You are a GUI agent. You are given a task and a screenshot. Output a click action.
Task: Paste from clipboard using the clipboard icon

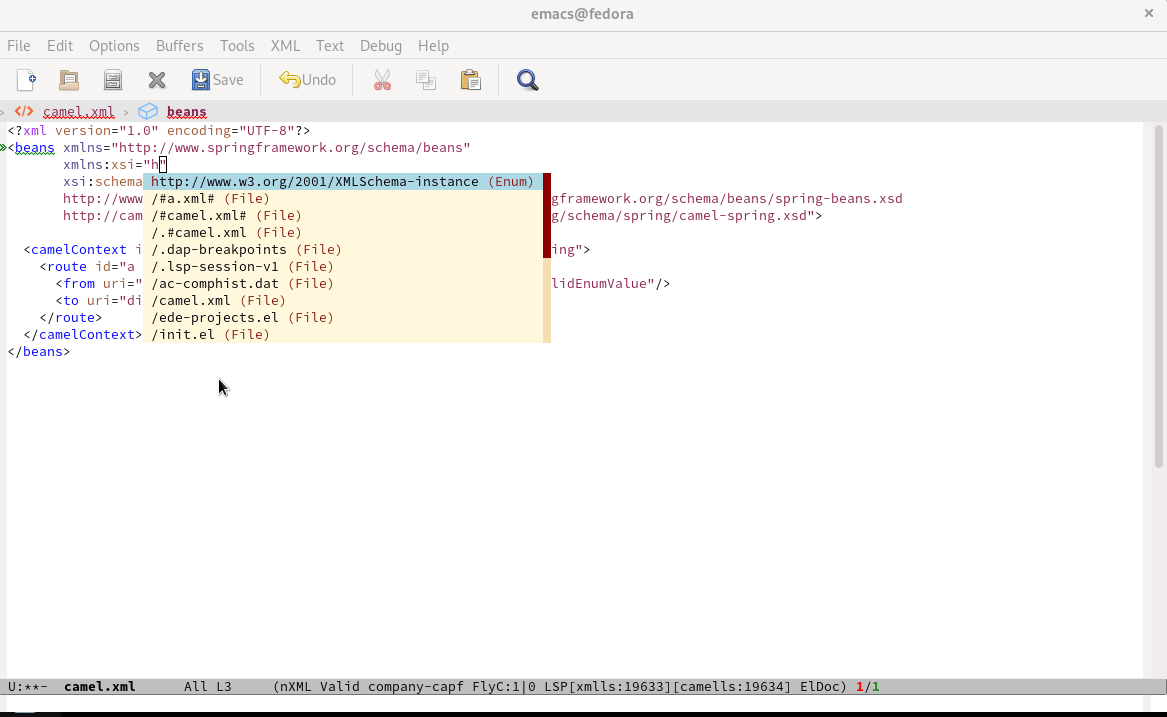click(x=470, y=79)
